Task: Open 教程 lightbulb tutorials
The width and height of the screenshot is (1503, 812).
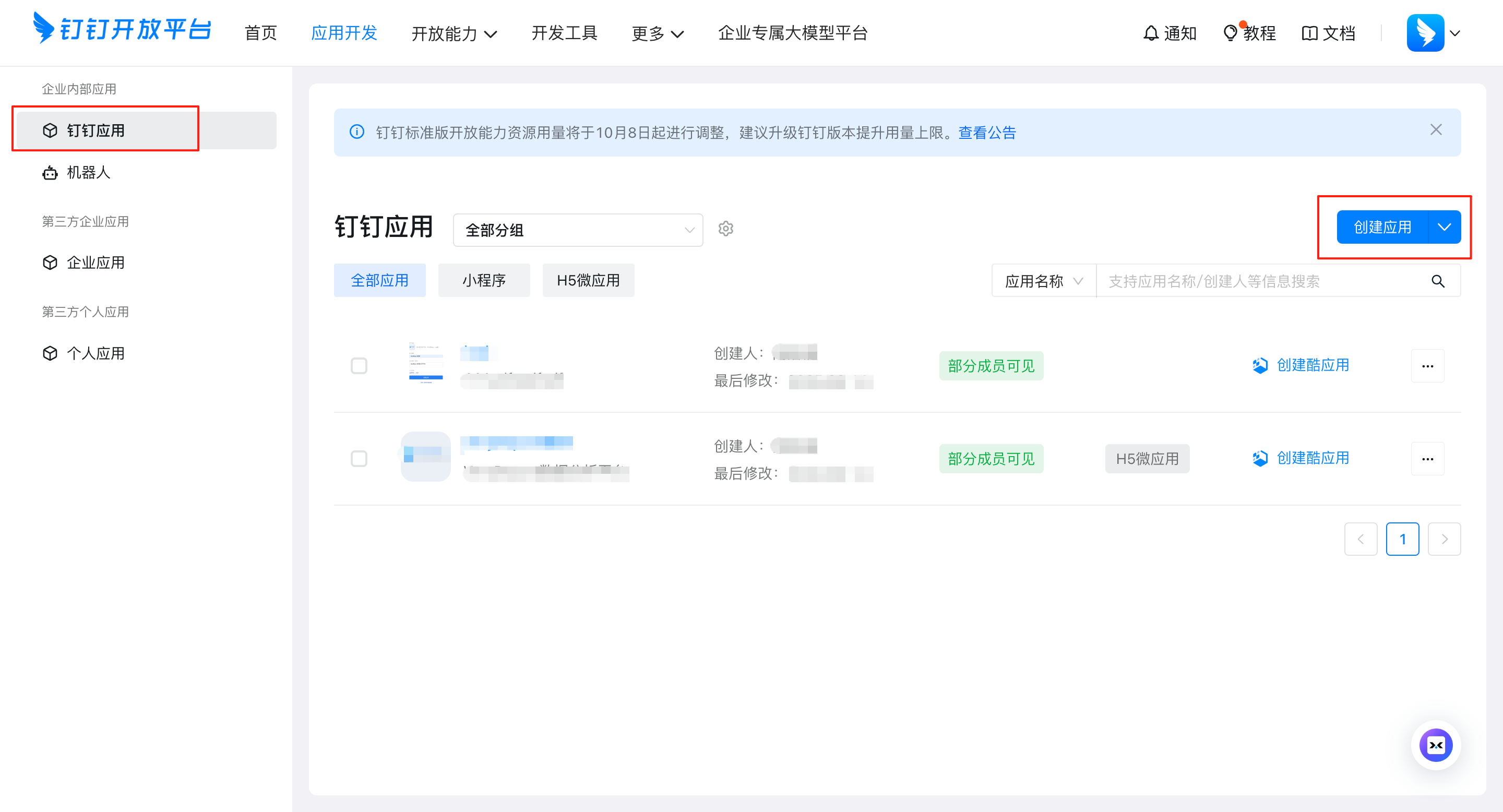Action: click(x=1249, y=33)
